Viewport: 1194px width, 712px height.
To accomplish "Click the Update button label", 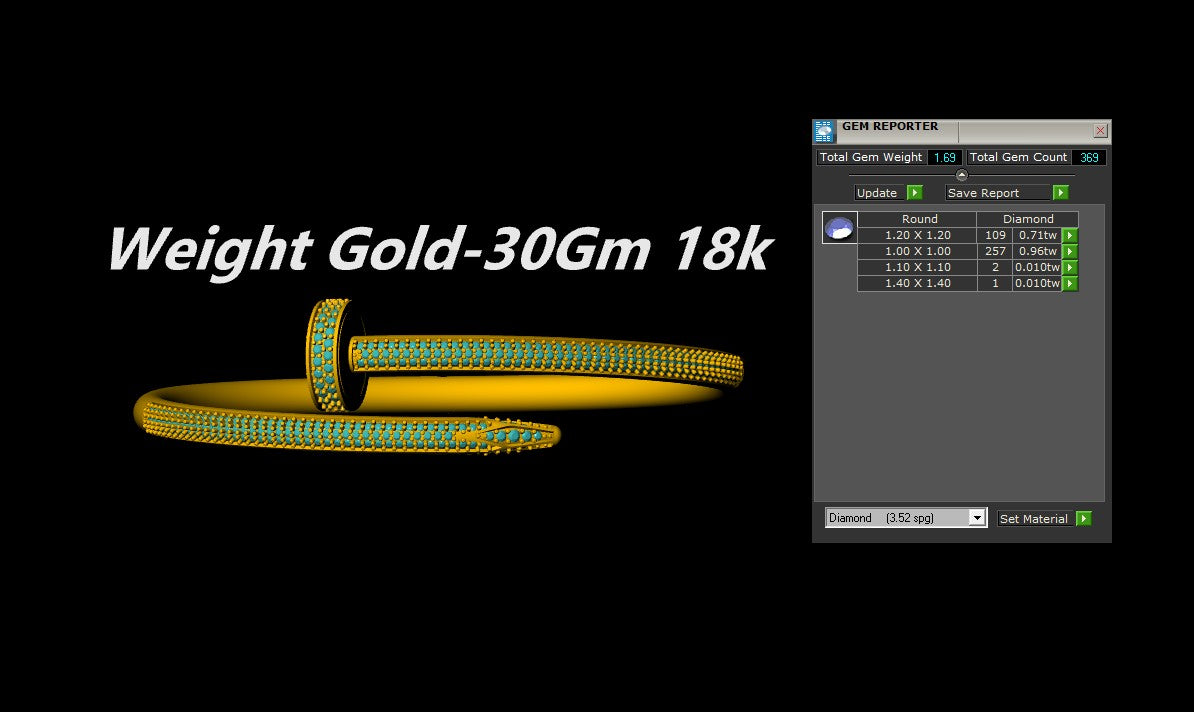I will [x=877, y=193].
